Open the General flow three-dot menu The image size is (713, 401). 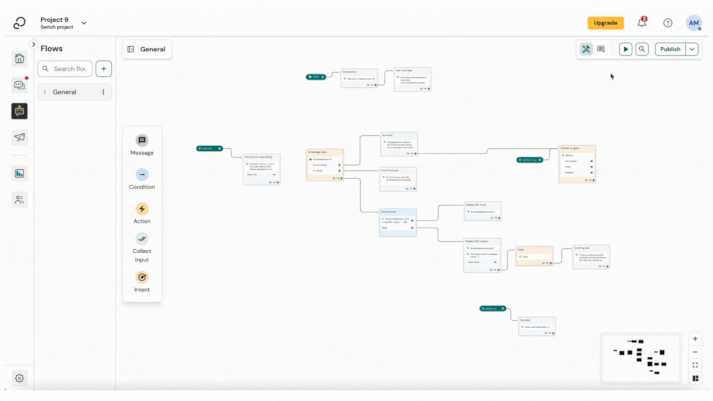[x=103, y=92]
